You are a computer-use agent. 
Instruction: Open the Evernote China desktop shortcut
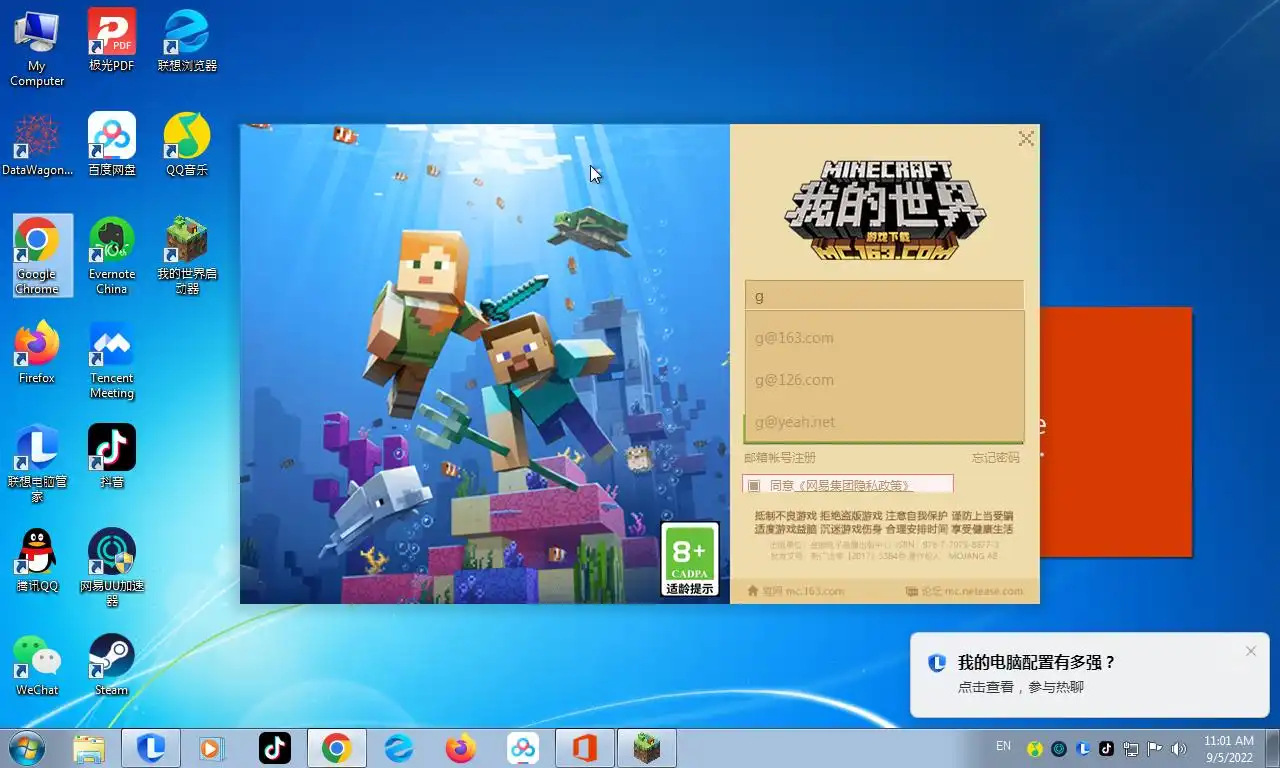pos(112,256)
